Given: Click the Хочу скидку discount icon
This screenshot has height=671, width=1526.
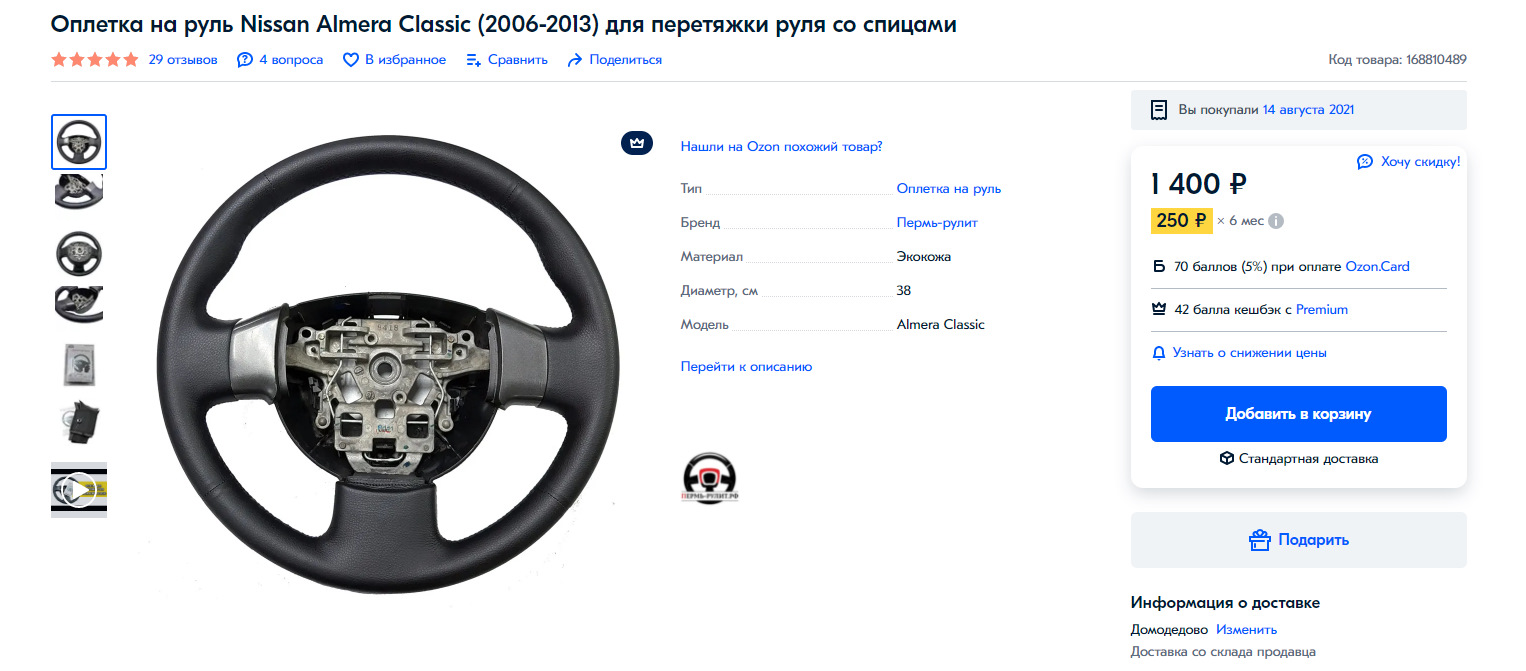Looking at the screenshot, I should 1365,162.
